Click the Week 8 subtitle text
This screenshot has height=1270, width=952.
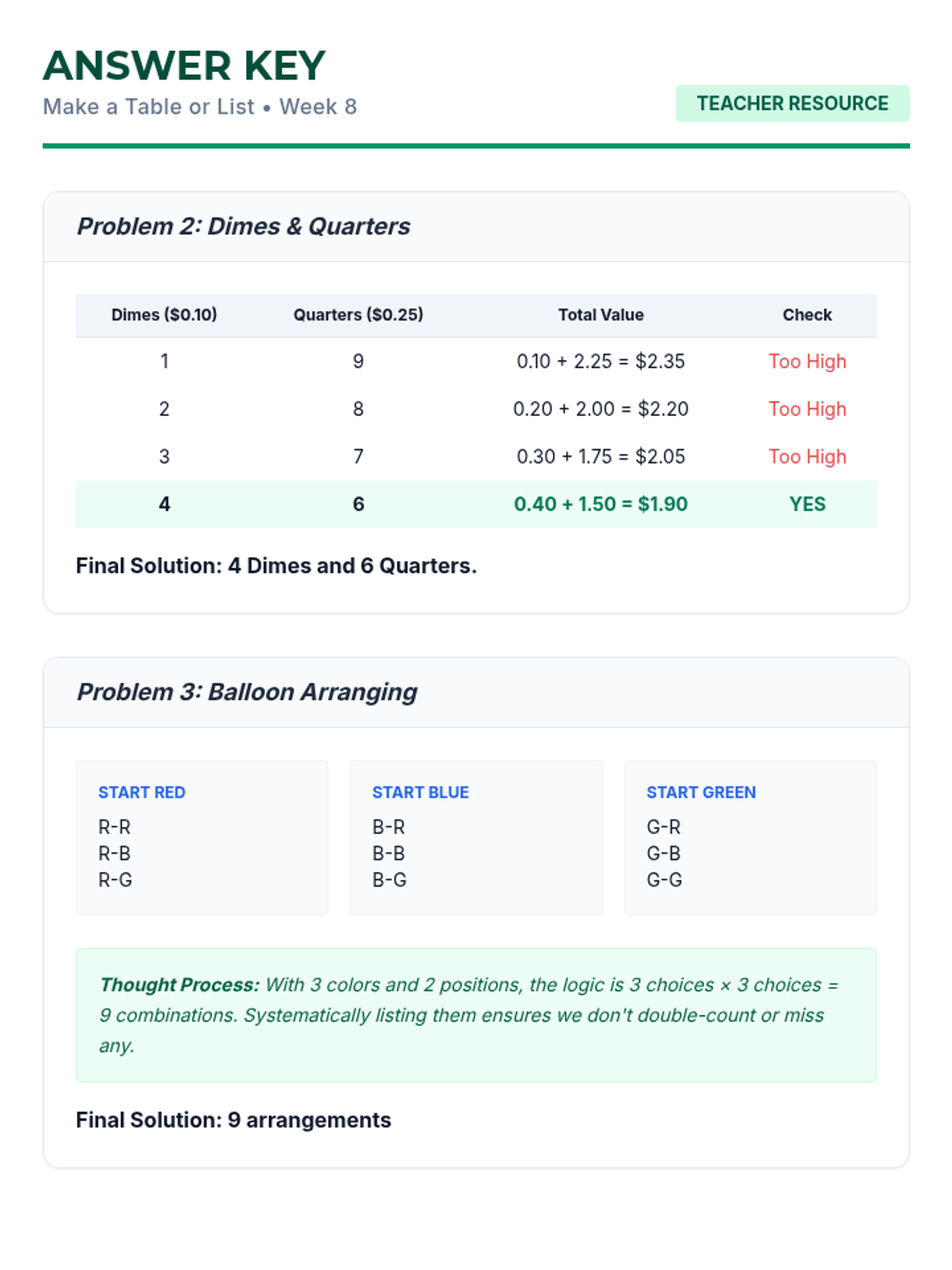click(318, 106)
